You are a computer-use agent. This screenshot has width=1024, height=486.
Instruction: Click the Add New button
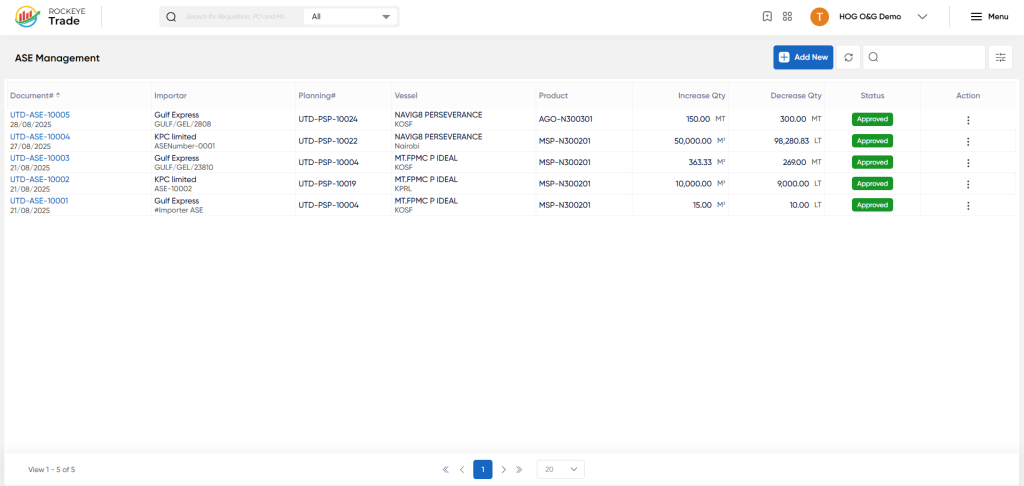[x=803, y=57]
